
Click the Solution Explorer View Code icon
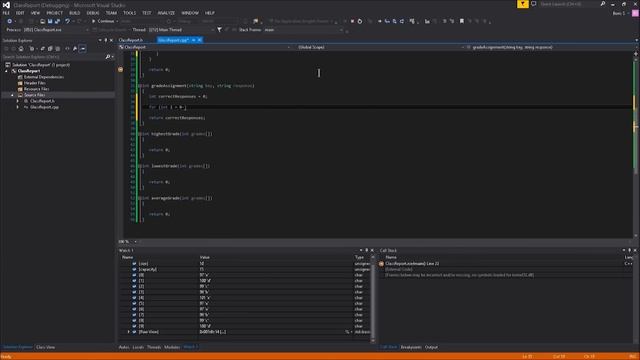tap(67, 49)
